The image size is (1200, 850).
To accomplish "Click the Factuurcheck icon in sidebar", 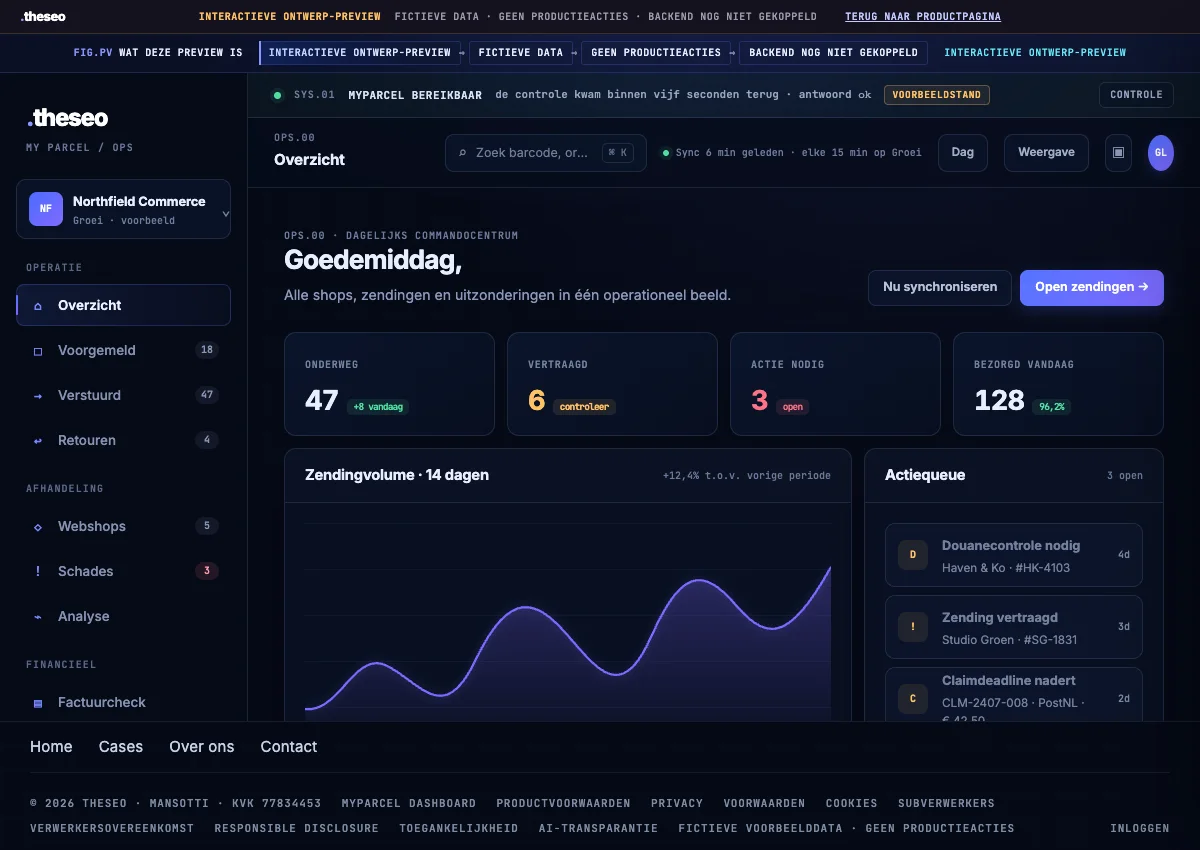I will (38, 703).
